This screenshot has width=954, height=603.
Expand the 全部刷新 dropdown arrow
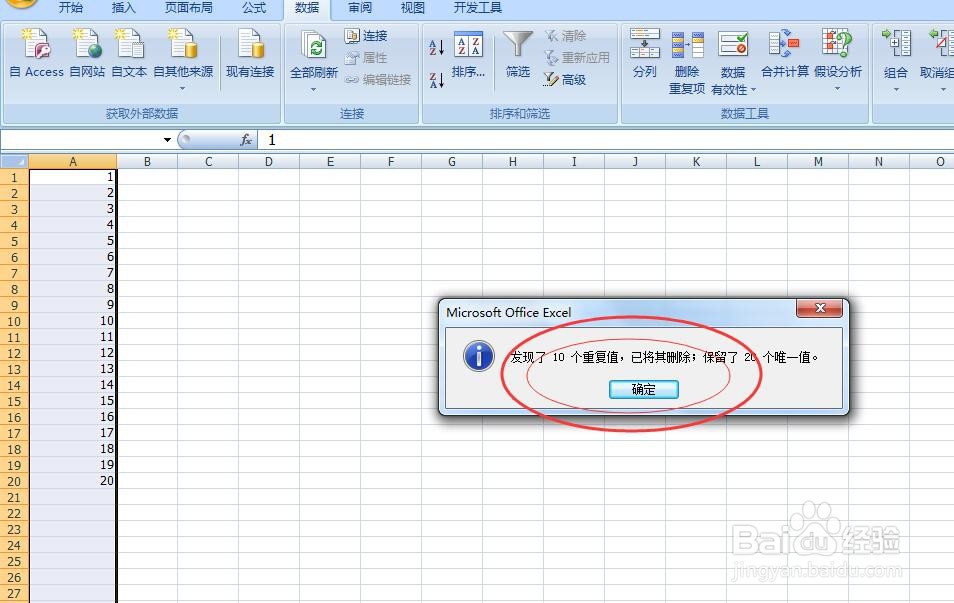click(313, 87)
